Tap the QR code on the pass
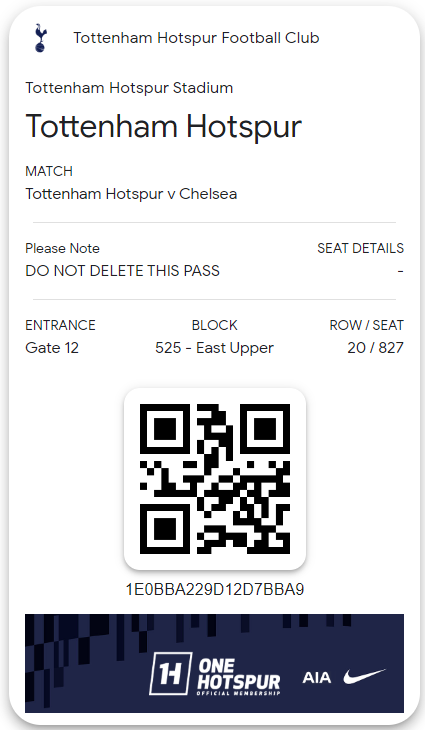 pyautogui.click(x=215, y=479)
